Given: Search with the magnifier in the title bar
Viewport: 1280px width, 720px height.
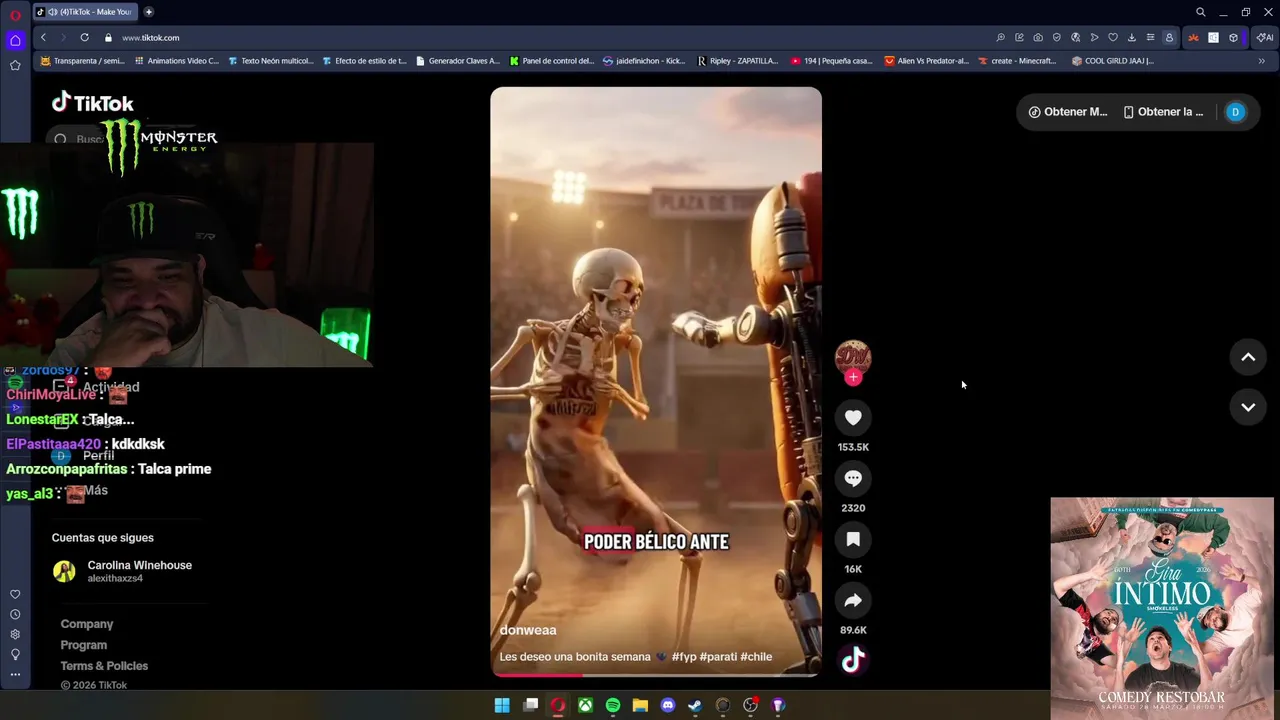Looking at the screenshot, I should pos(1201,12).
